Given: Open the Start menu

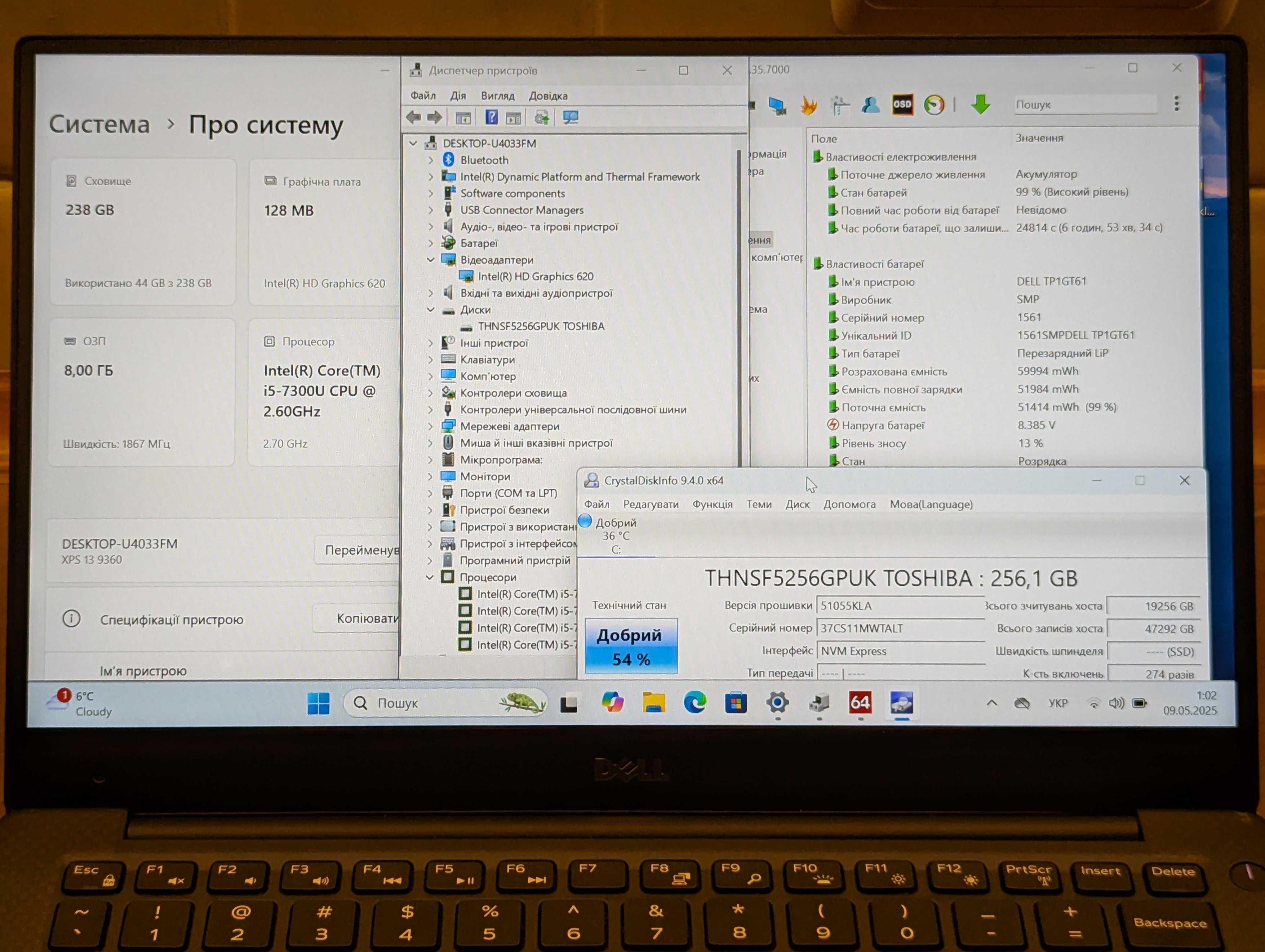Looking at the screenshot, I should click(318, 703).
